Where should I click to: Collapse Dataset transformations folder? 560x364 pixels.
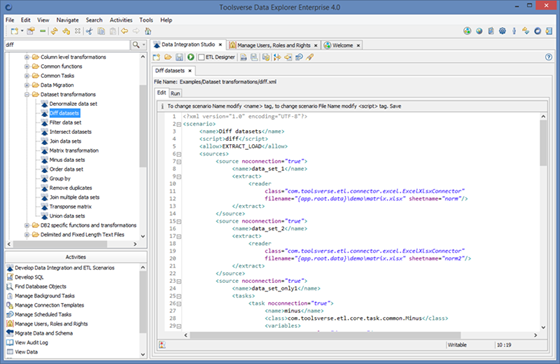point(27,95)
